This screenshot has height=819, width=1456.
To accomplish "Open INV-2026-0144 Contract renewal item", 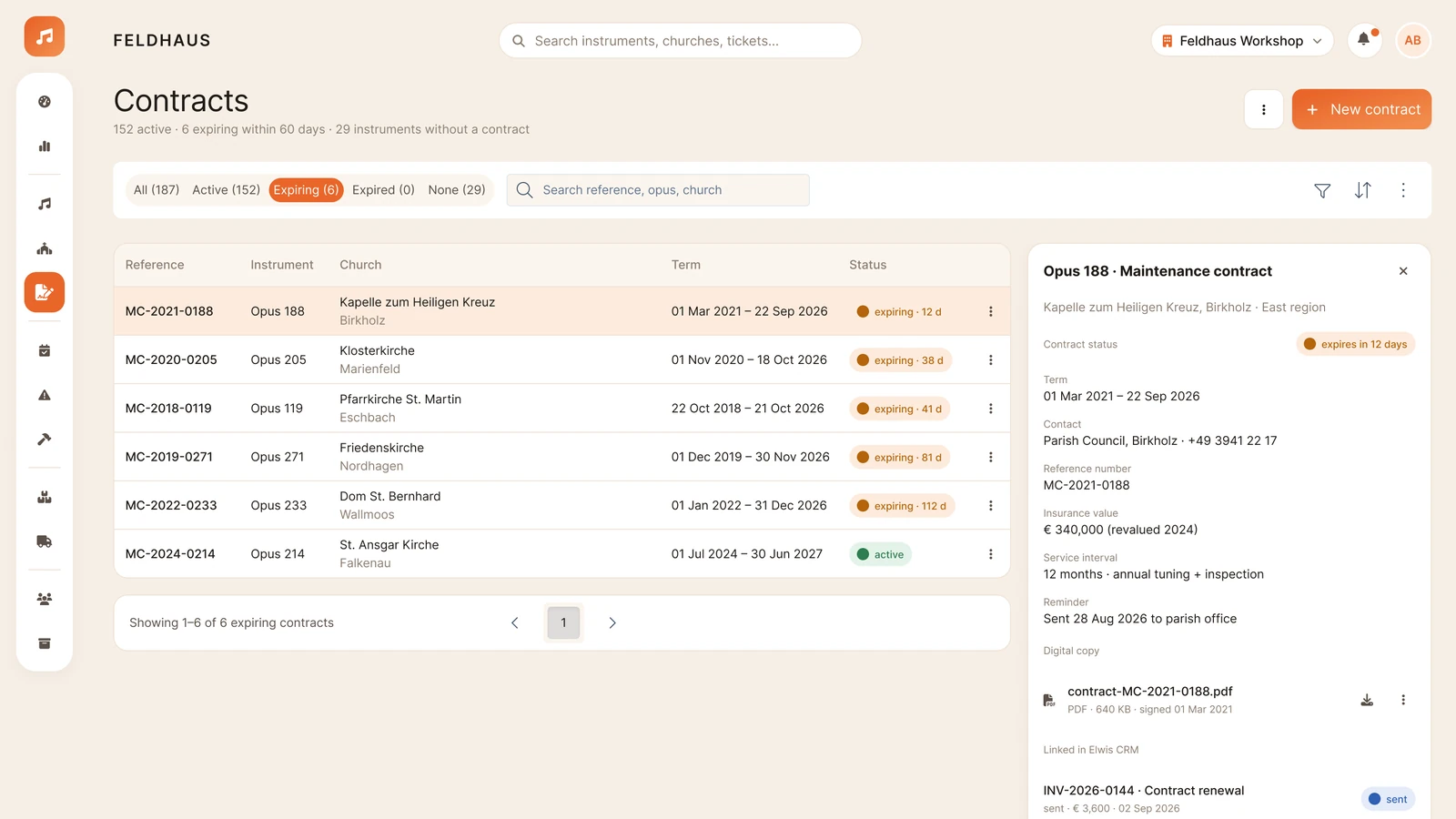I will click(x=1144, y=791).
